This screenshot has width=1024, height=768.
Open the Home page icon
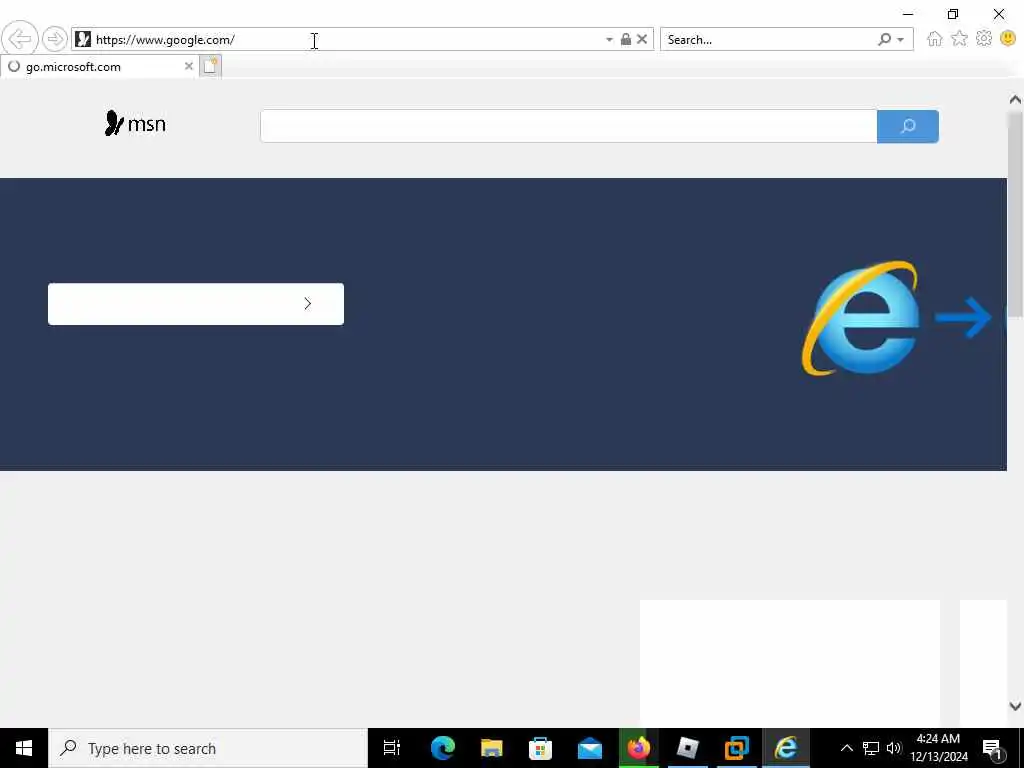point(935,39)
